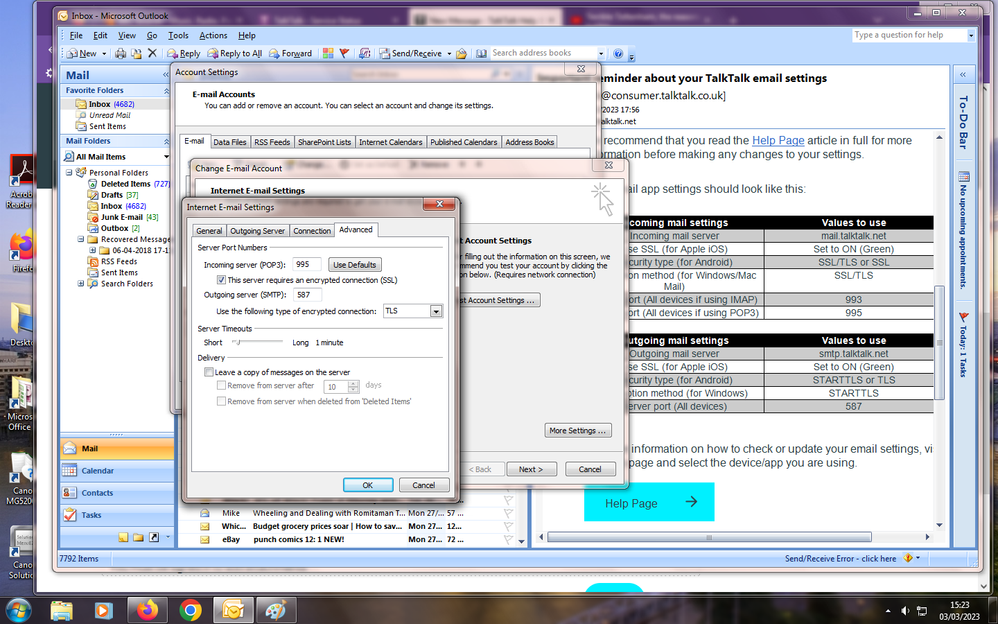Click Cancel in Internet E-mail Settings dialog
The width and height of the screenshot is (998, 624).
(424, 485)
